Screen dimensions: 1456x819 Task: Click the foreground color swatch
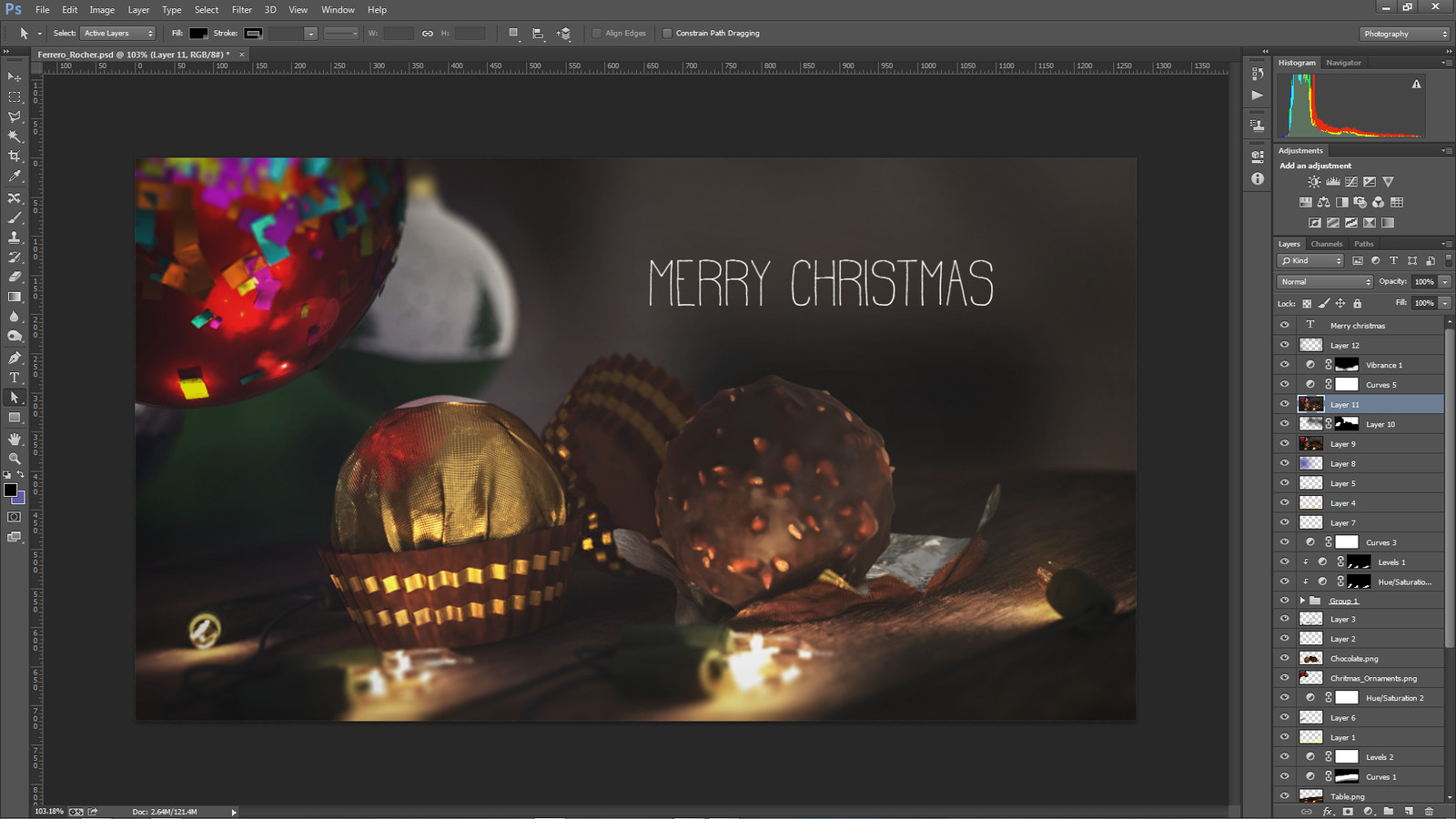11,490
